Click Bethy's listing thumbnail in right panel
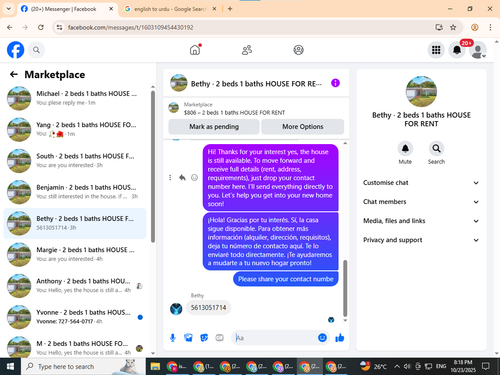 point(421,92)
